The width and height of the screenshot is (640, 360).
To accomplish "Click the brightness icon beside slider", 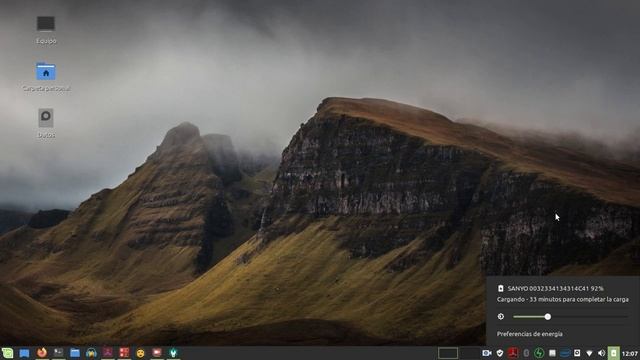I will [x=501, y=316].
